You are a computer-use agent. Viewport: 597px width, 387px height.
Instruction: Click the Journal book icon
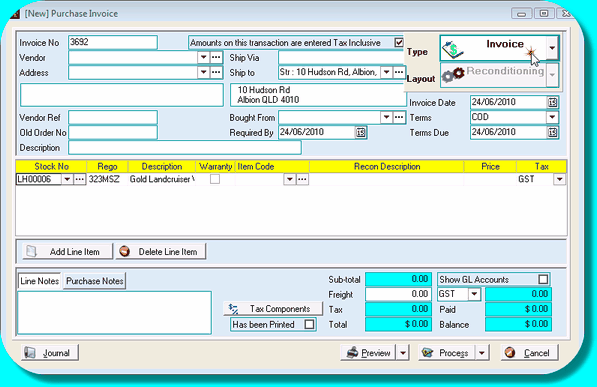pyautogui.click(x=30, y=353)
